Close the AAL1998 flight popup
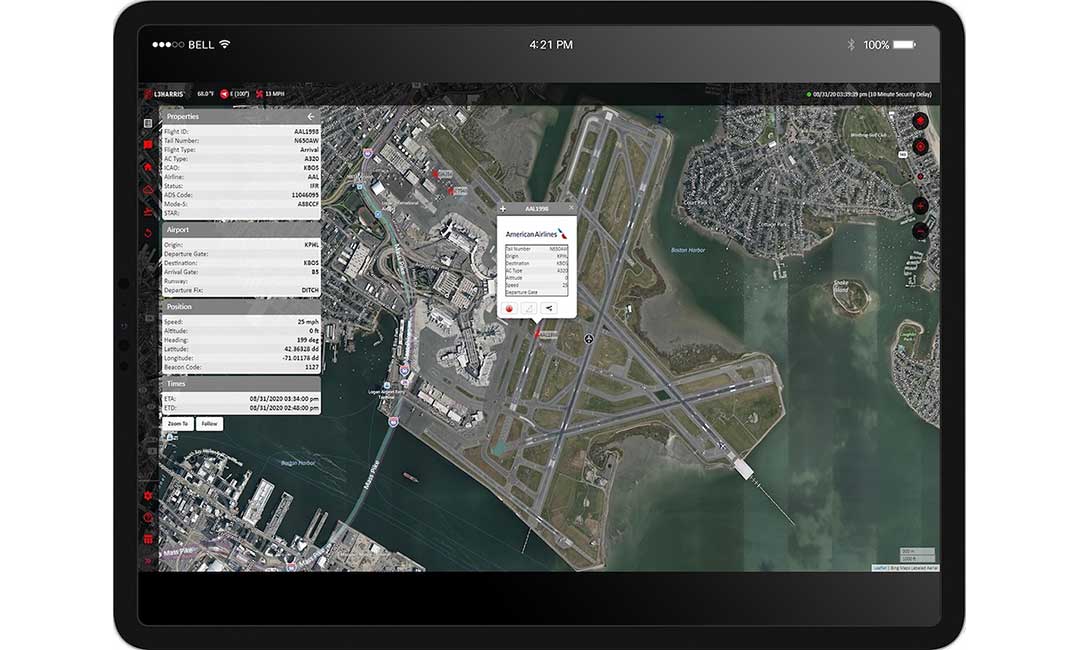 [x=571, y=208]
